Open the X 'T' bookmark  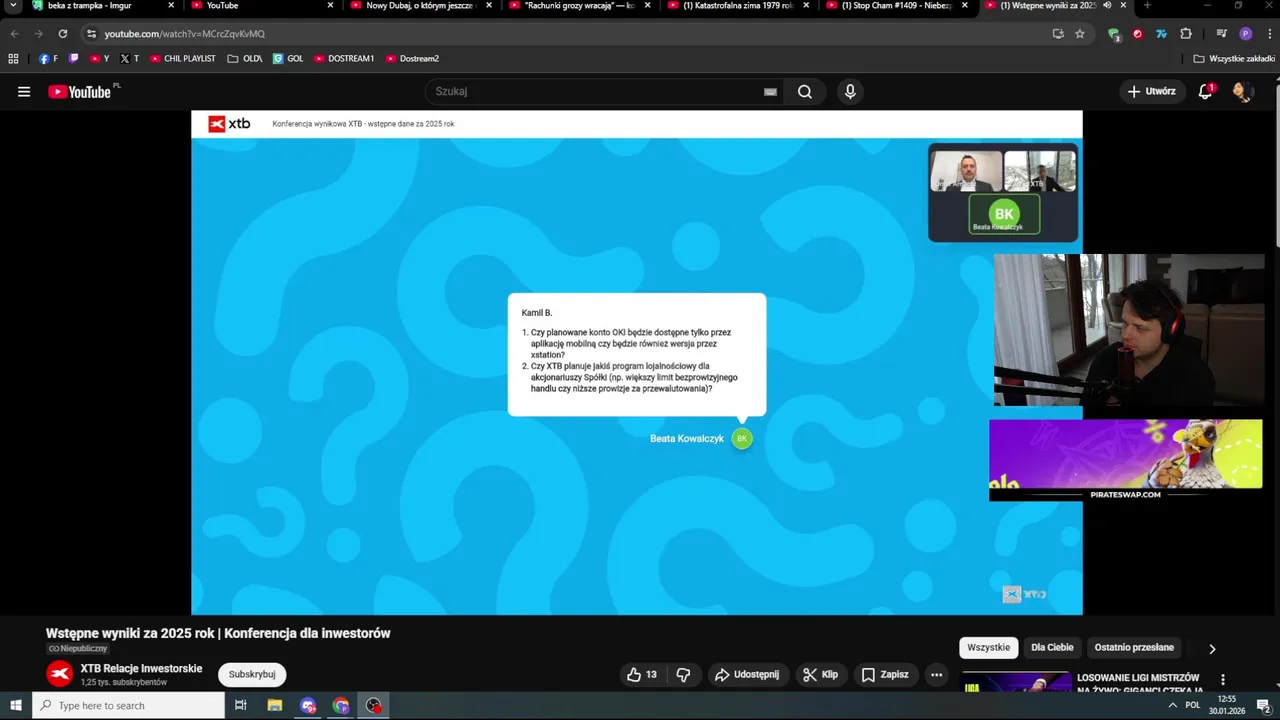click(129, 58)
